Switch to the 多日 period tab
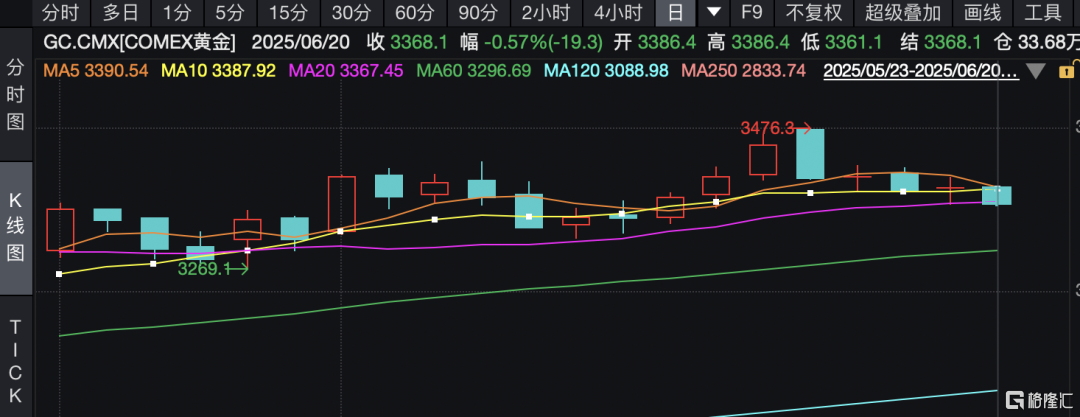This screenshot has width=1080, height=417. click(x=121, y=12)
